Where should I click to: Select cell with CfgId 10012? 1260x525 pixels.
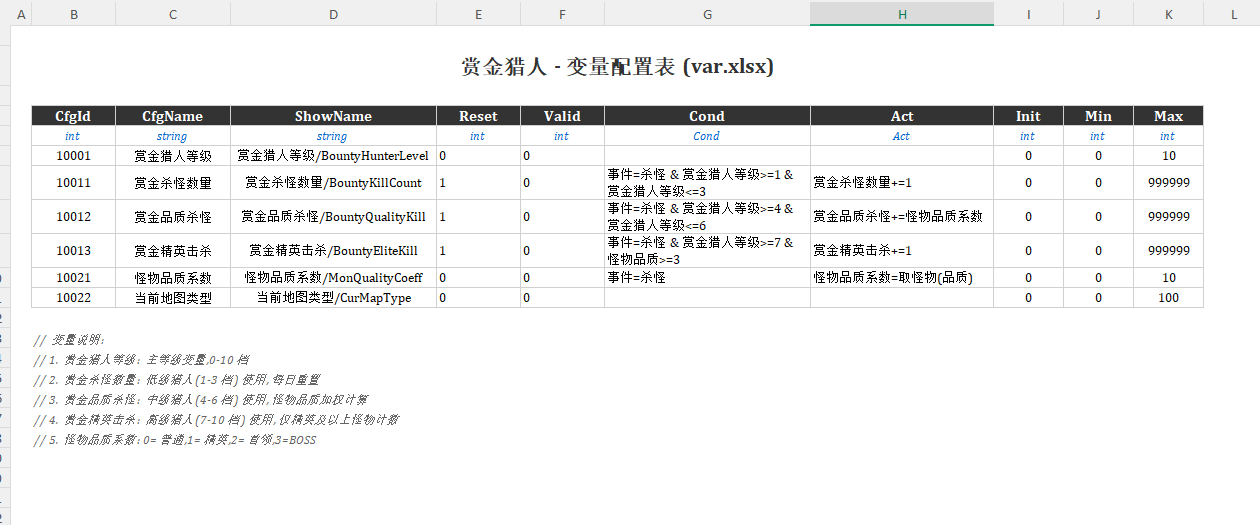[74, 217]
